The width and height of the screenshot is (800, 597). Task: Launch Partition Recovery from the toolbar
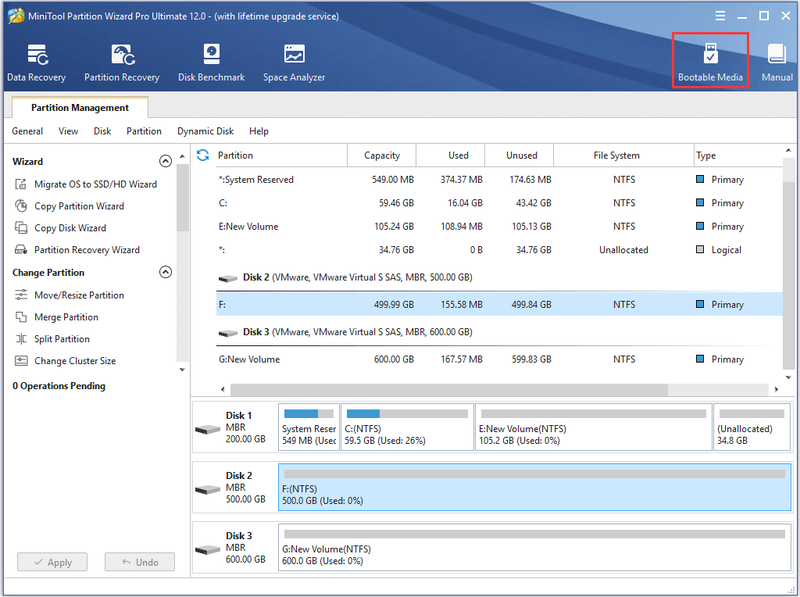tap(122, 63)
